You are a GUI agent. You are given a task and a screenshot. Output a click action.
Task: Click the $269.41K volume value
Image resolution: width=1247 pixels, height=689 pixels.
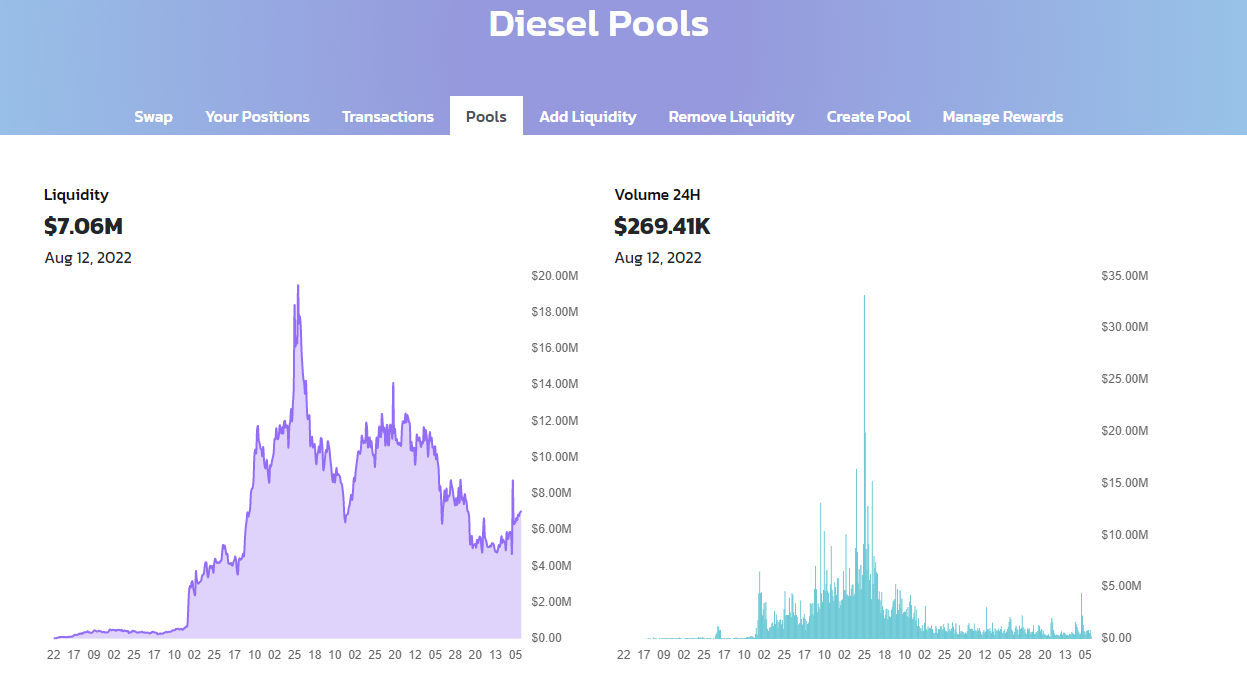[662, 227]
